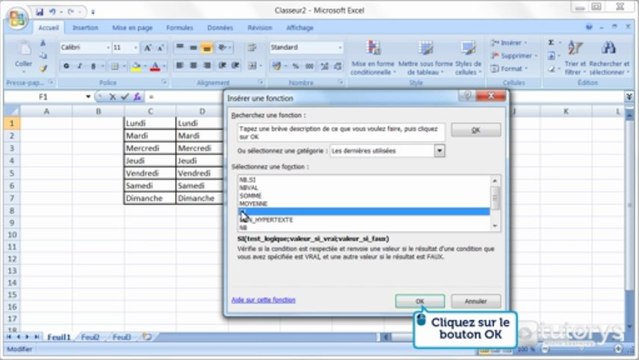The width and height of the screenshot is (639, 360).
Task: Open the Calibri font name dropdown
Action: coord(108,48)
